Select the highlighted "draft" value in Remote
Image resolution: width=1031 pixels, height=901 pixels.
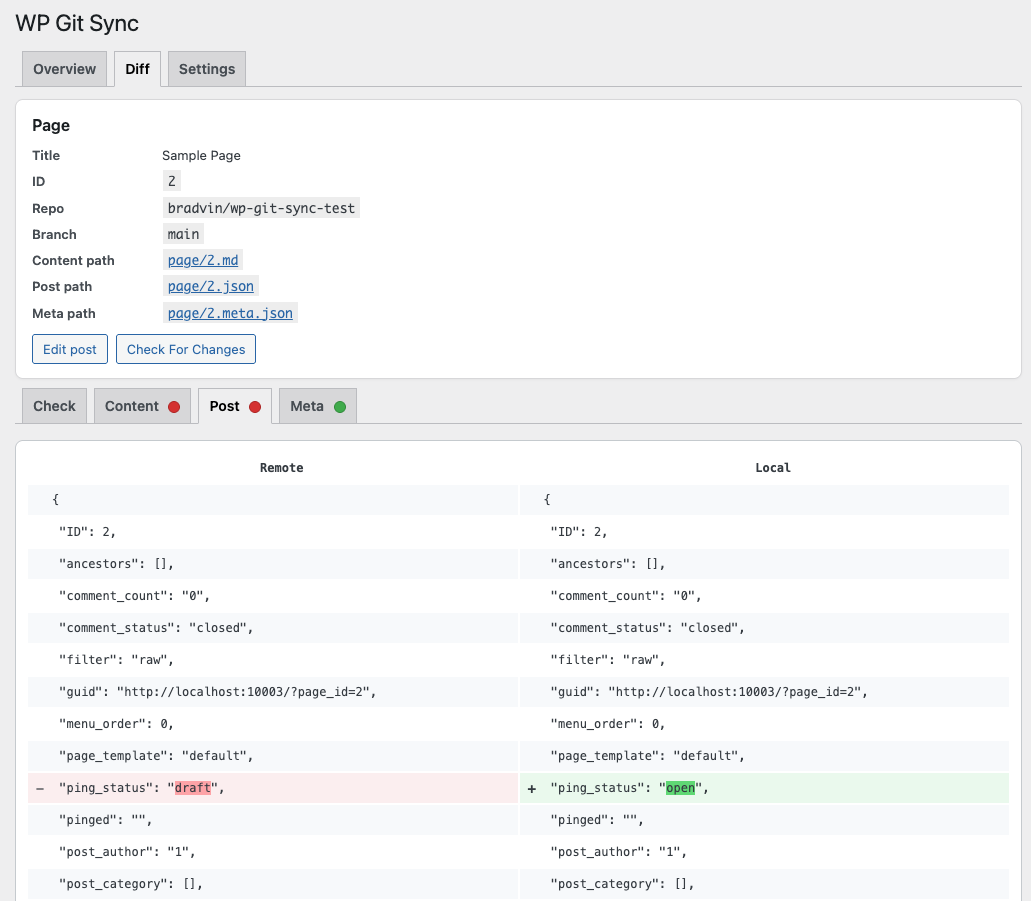193,788
